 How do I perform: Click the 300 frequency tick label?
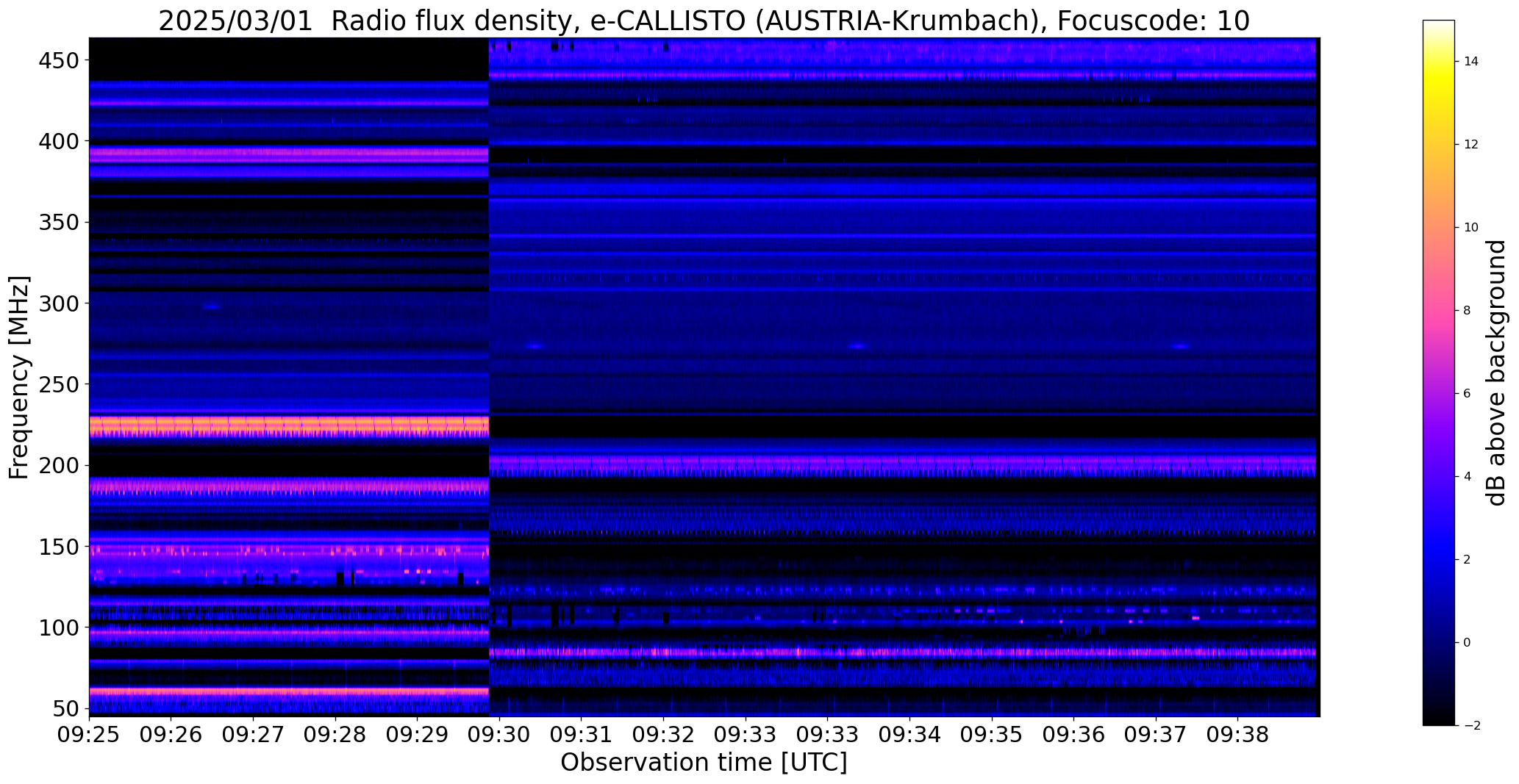pos(59,303)
